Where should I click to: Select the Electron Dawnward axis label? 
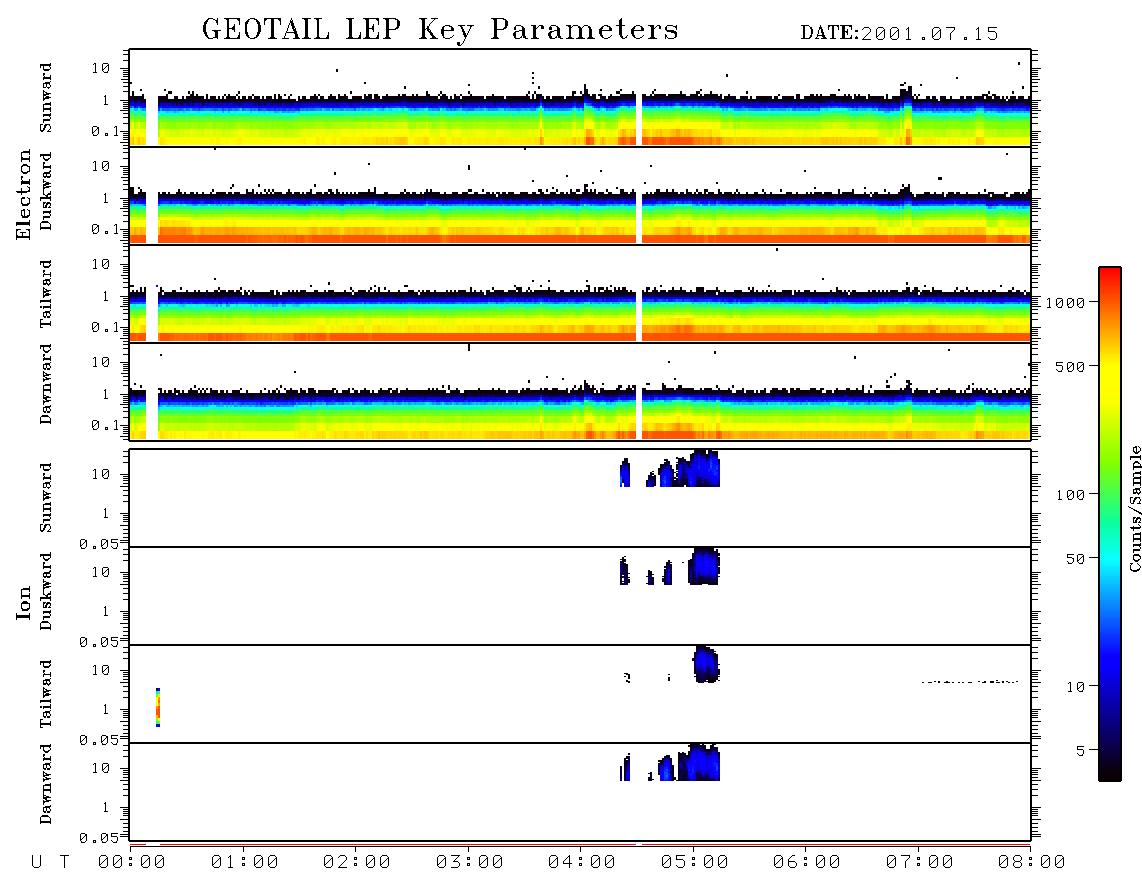click(x=46, y=385)
